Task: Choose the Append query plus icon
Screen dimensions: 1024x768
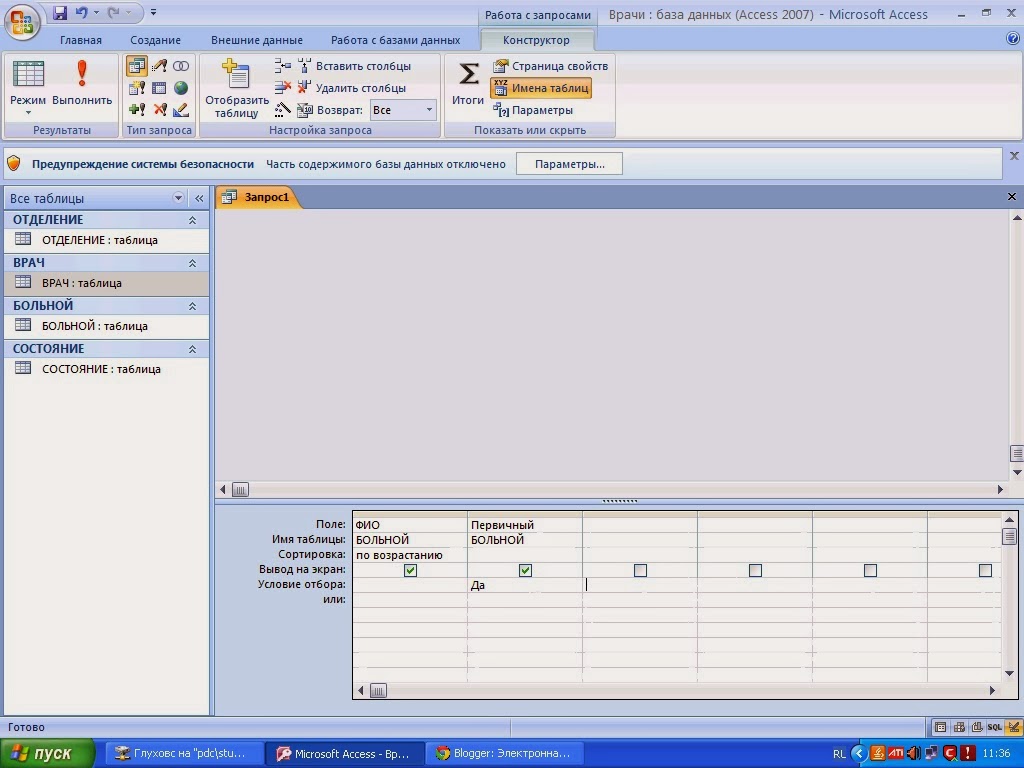Action: pyautogui.click(x=136, y=110)
